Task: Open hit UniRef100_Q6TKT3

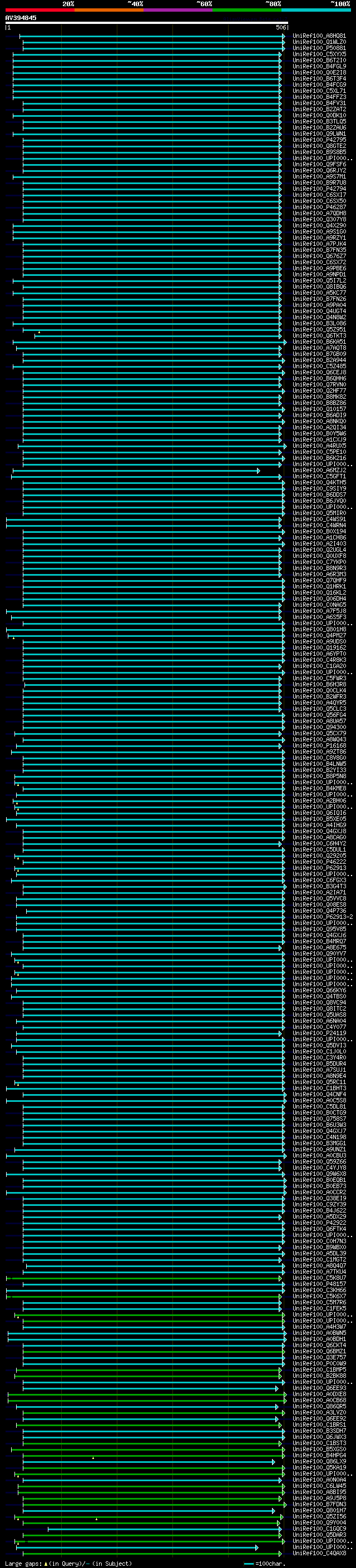Action: 319,336
